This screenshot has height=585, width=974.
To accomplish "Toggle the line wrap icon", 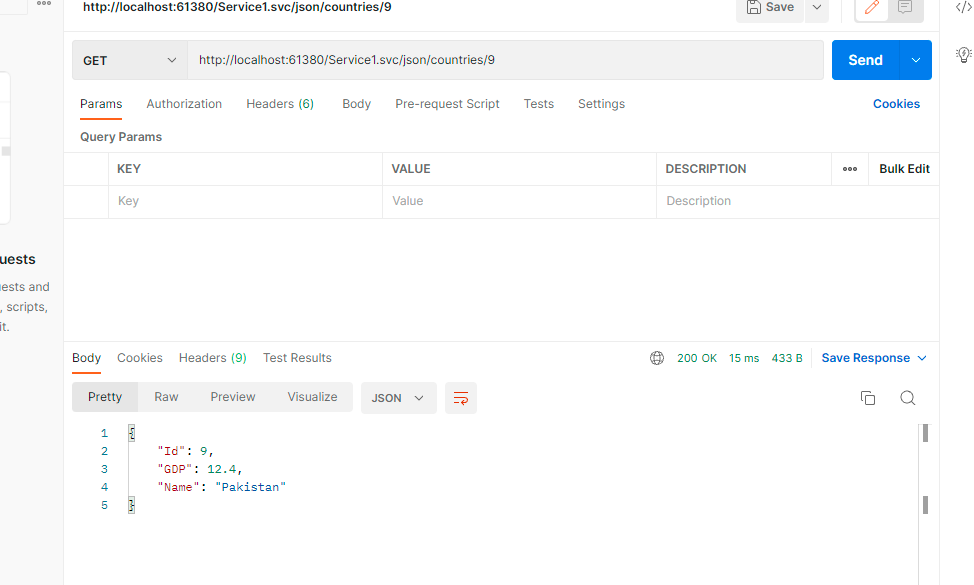I will point(461,398).
